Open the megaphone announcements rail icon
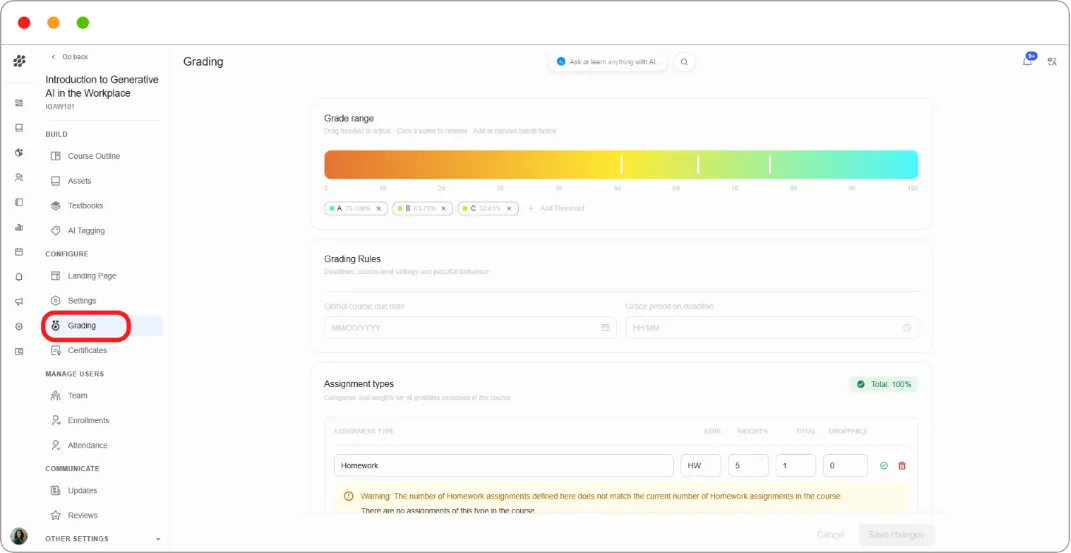Screen dimensions: 1071x553 coord(19,302)
